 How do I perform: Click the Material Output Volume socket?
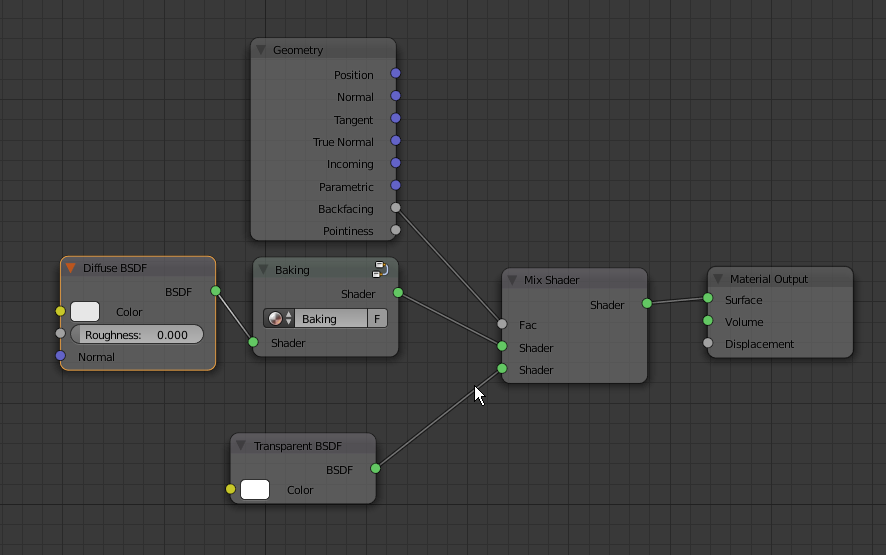tap(707, 320)
